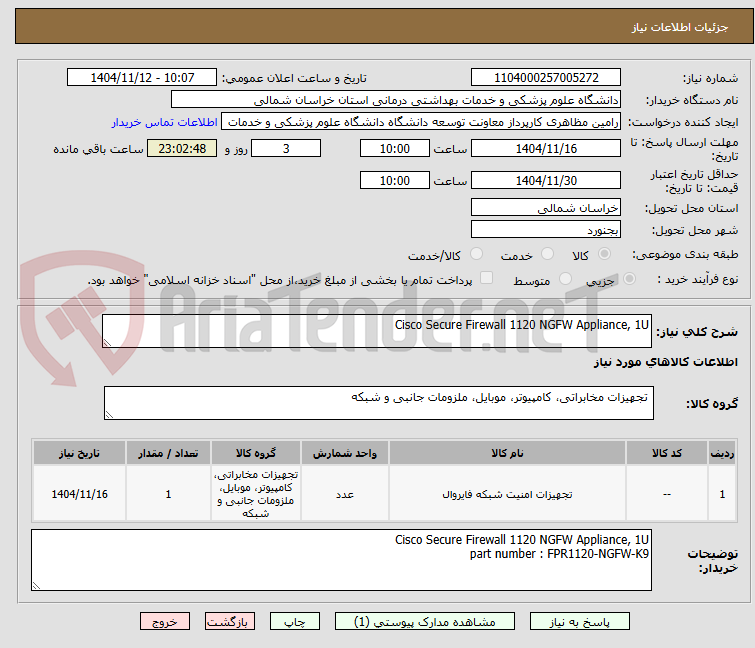Open 'اطلاعات تماس خریدار' link
Image resolution: width=755 pixels, height=648 pixels.
tap(165, 122)
